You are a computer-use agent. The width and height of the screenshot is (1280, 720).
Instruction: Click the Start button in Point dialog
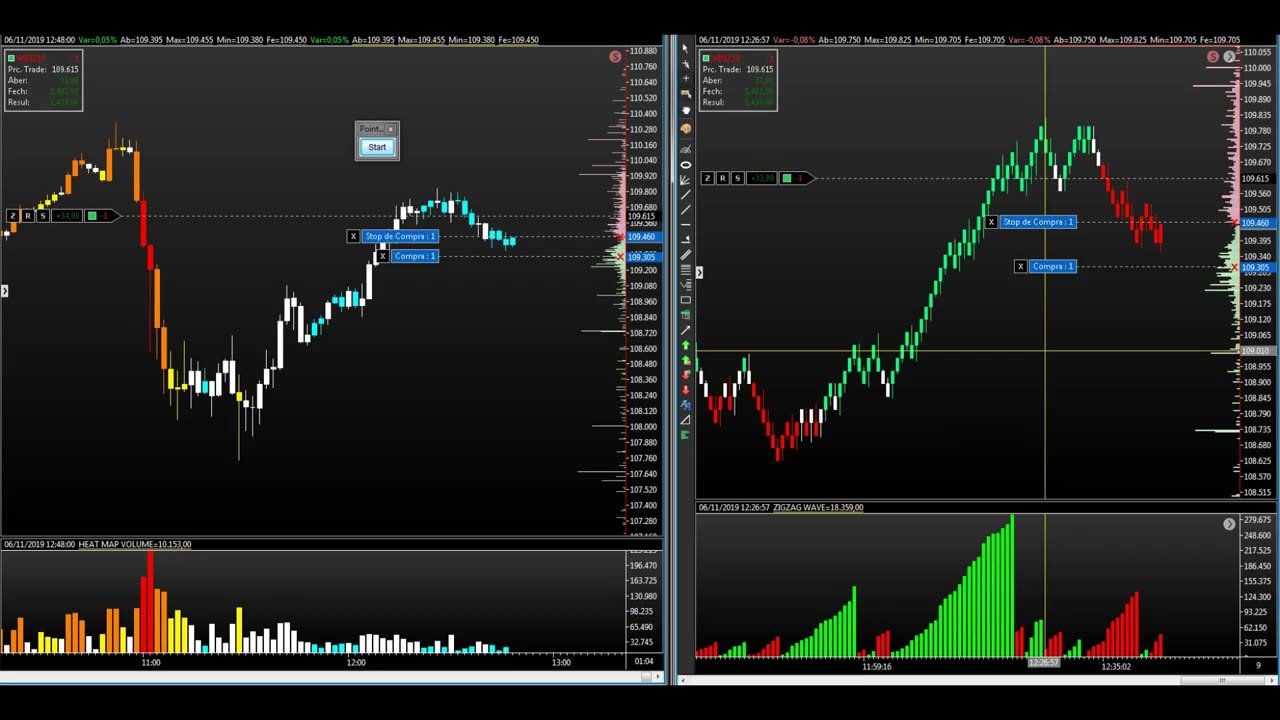click(377, 147)
